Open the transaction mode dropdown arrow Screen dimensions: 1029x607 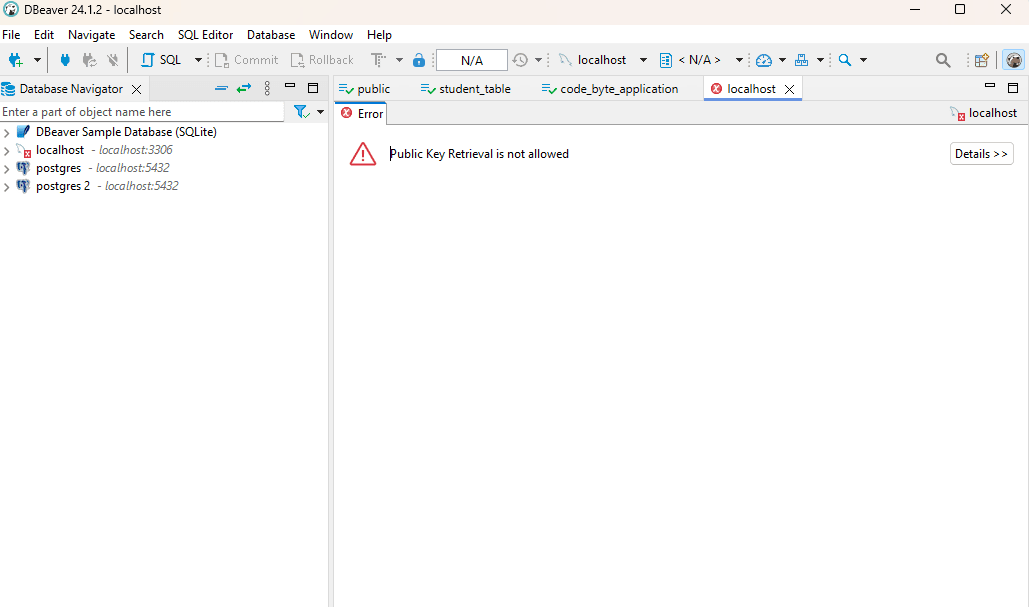(399, 60)
